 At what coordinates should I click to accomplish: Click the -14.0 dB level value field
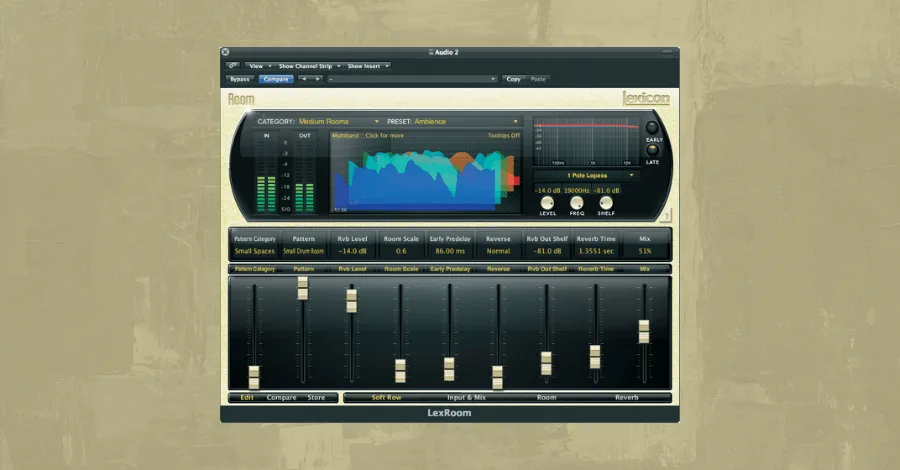[548, 190]
